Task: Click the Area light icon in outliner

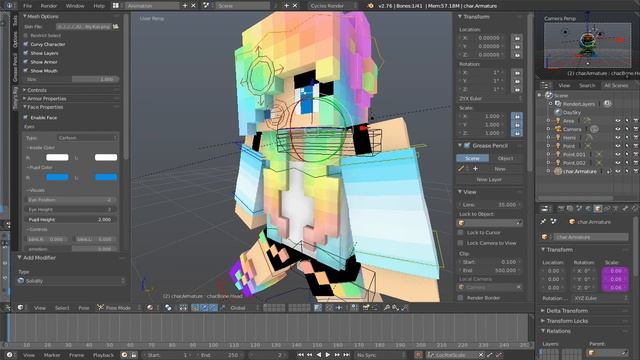Action: [558, 121]
